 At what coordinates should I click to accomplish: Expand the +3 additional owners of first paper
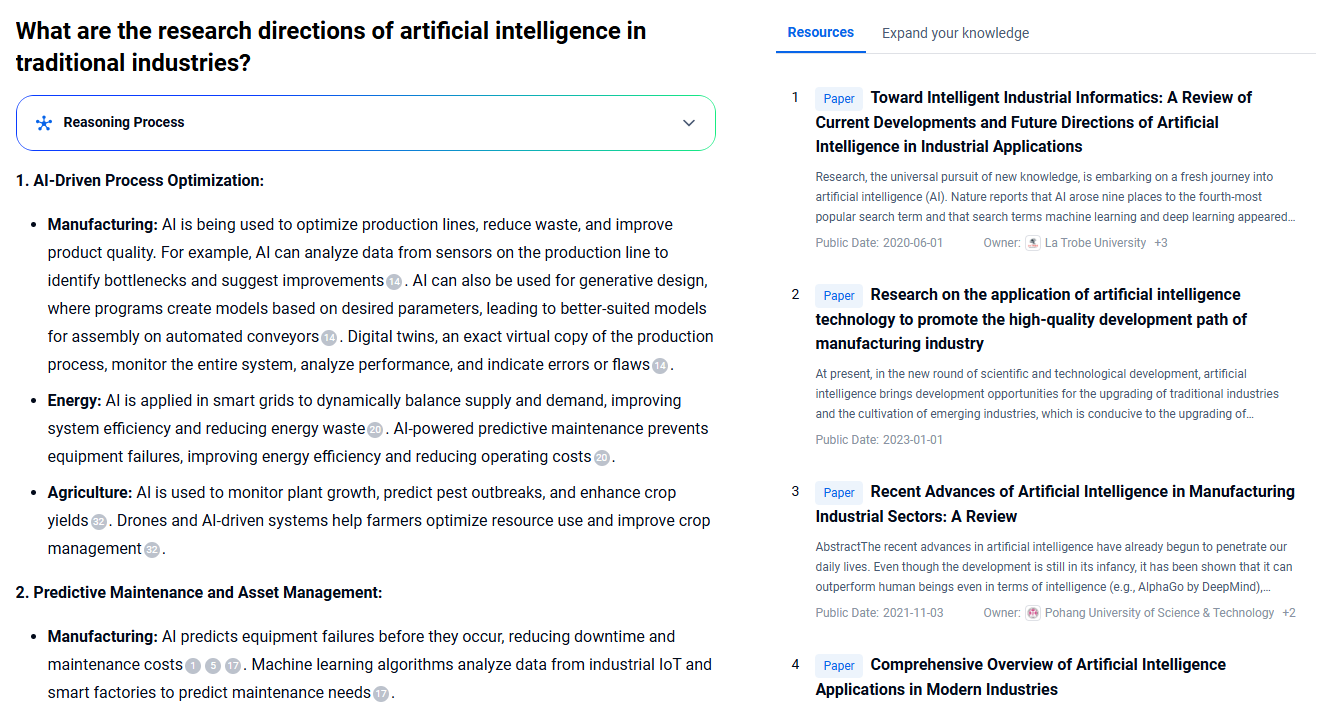1161,243
